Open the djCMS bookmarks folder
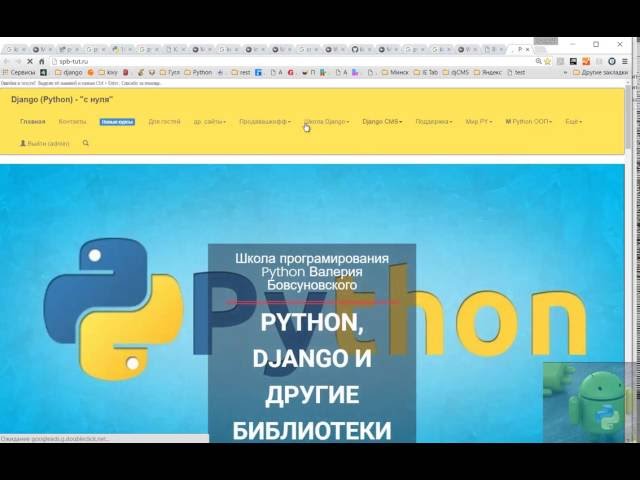This screenshot has width=640, height=480. (456, 72)
